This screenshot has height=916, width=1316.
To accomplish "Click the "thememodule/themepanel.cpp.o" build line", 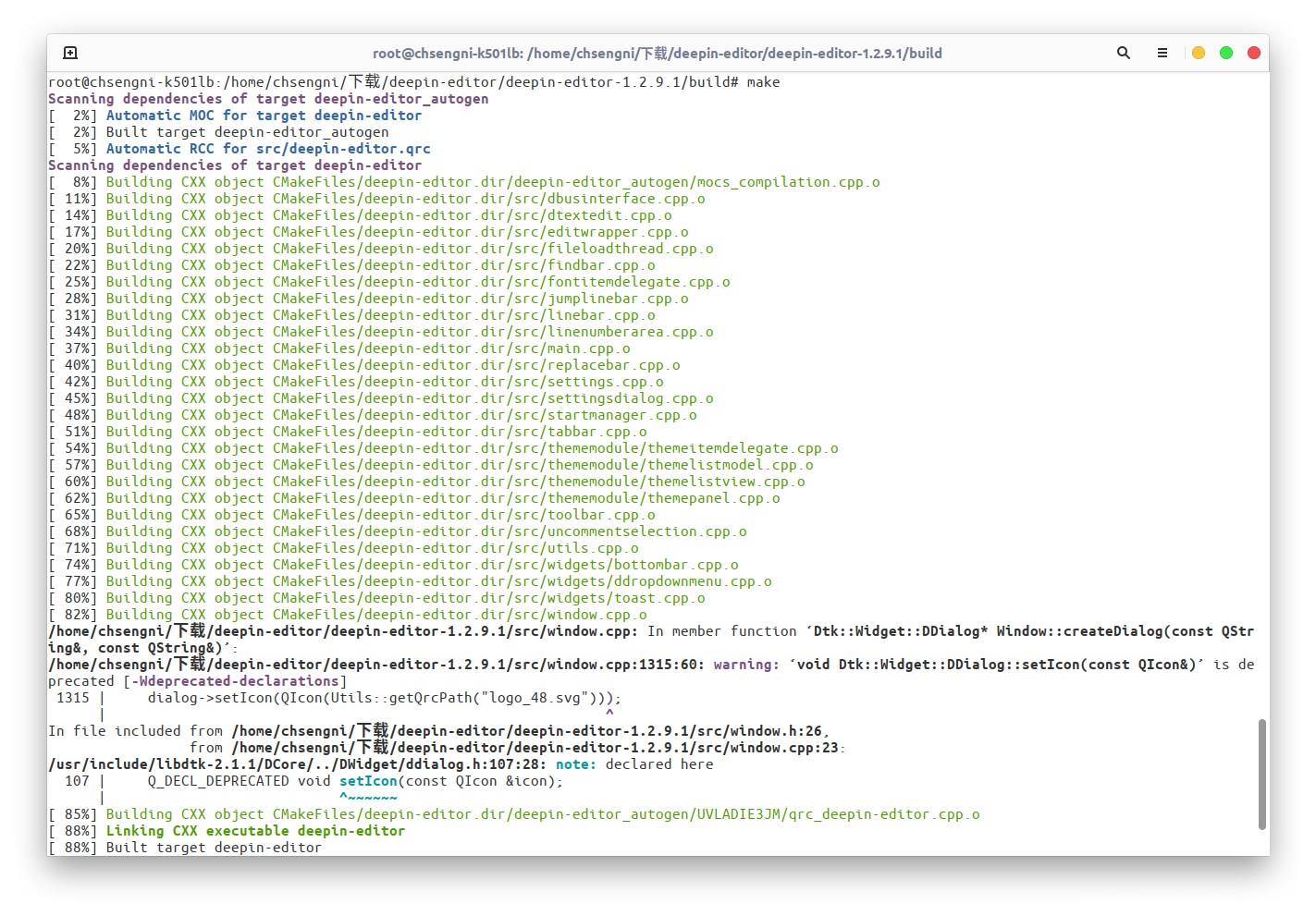I will pos(414,498).
